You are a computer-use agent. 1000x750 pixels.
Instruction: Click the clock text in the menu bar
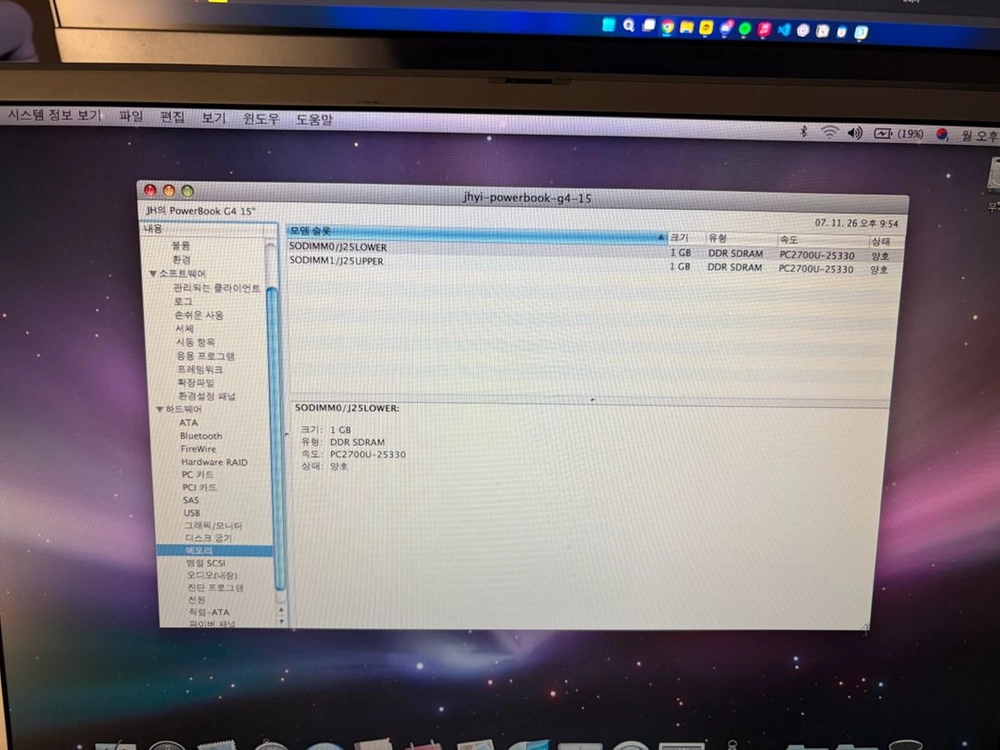(979, 136)
